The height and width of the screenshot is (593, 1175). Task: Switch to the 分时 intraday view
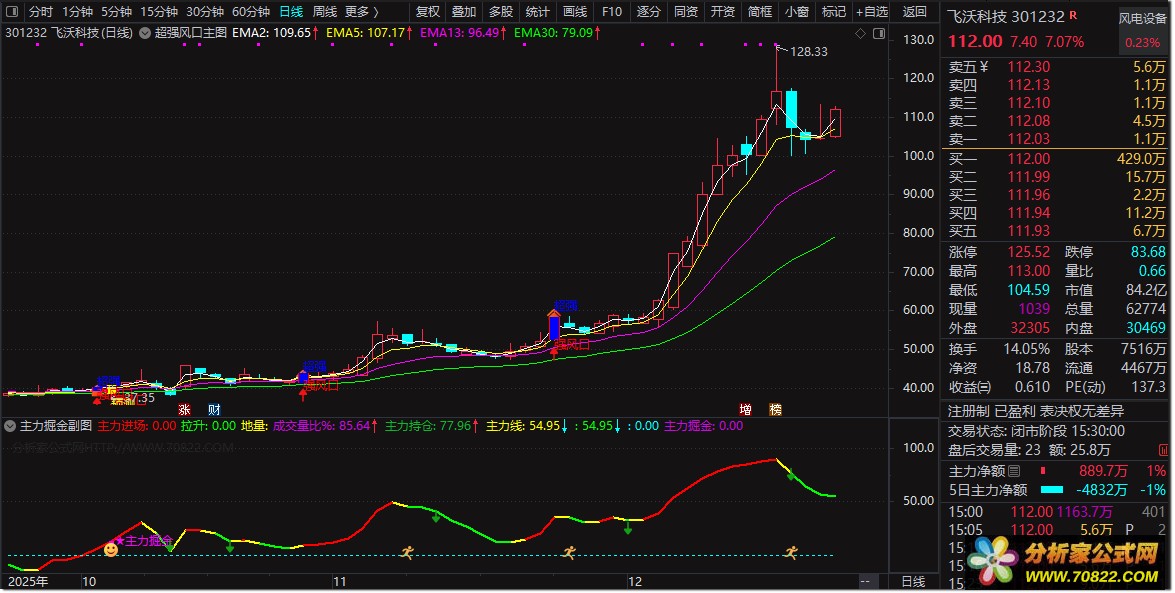(40, 11)
